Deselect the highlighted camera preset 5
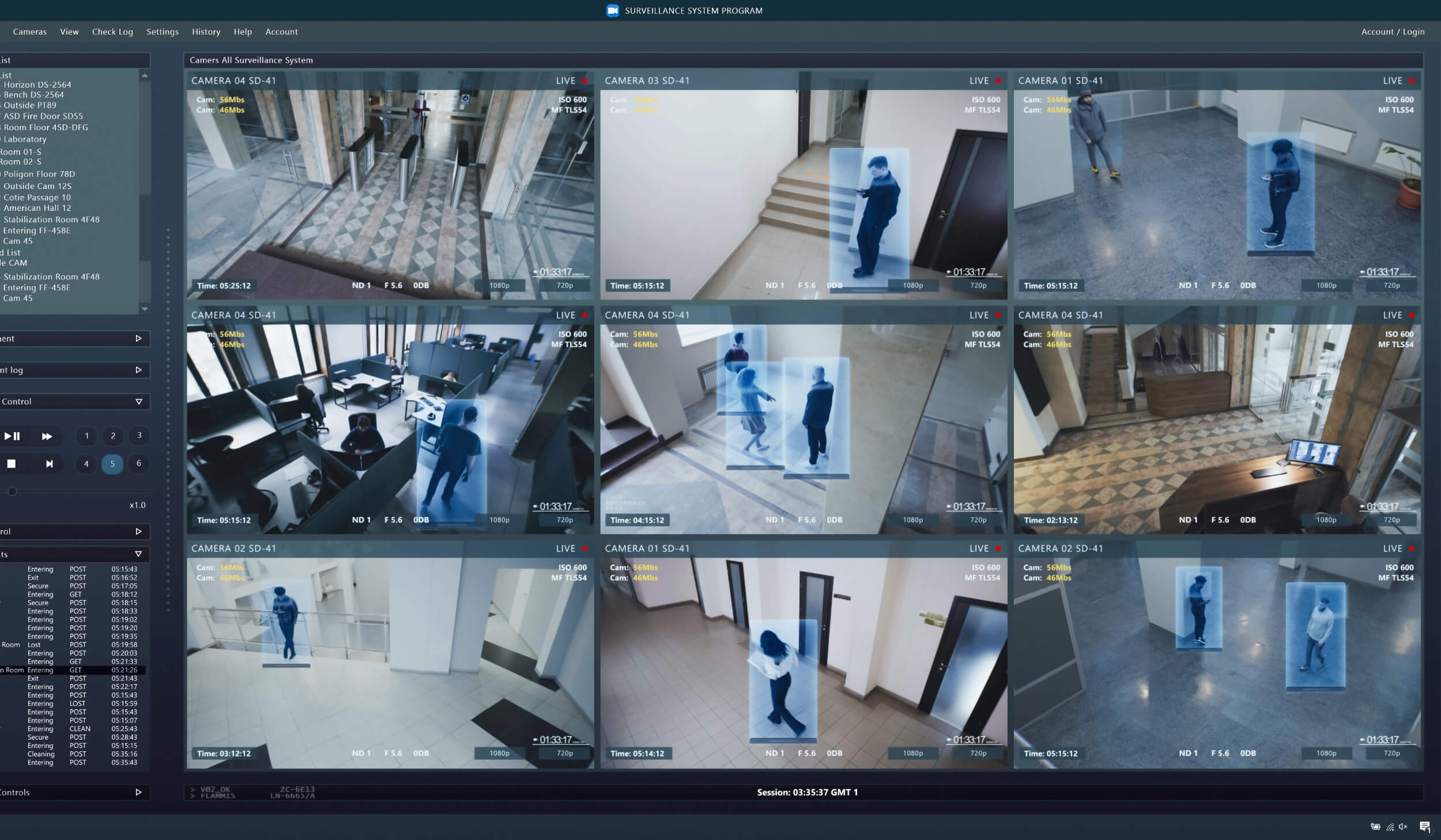 tap(113, 464)
